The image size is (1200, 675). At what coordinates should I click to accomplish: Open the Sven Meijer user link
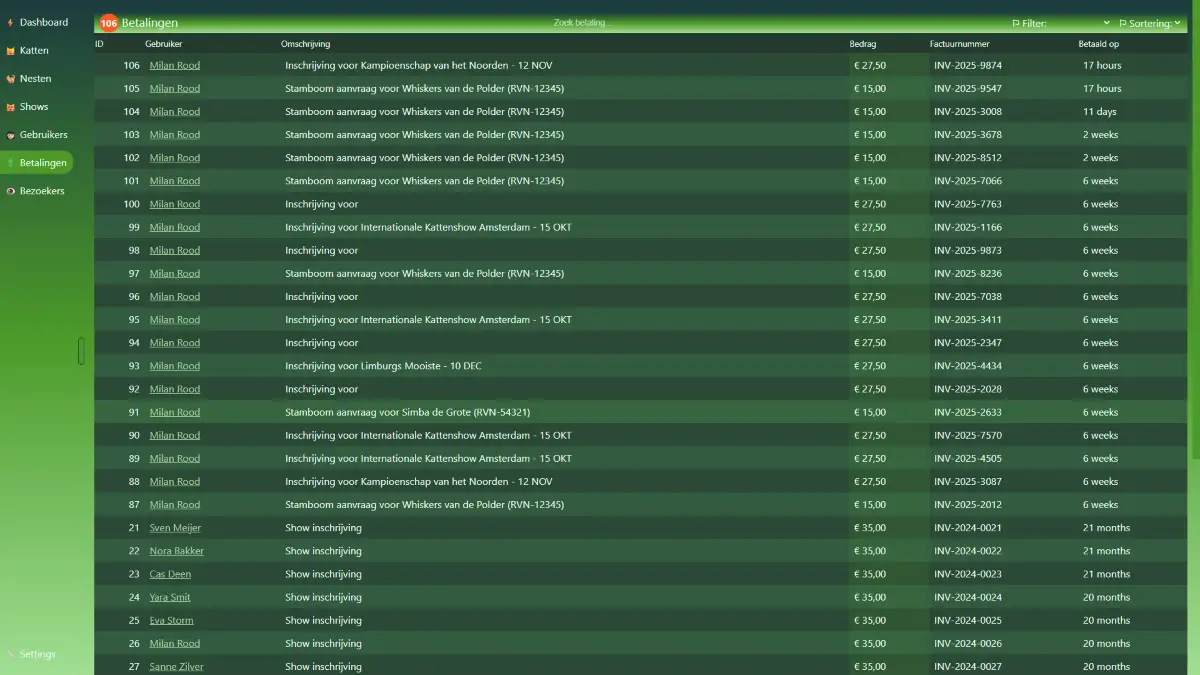(x=174, y=527)
